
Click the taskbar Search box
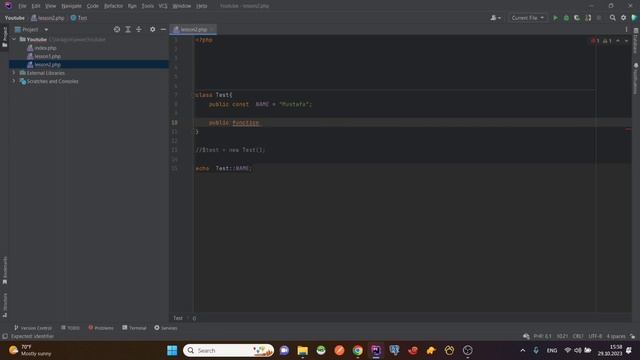(229, 350)
